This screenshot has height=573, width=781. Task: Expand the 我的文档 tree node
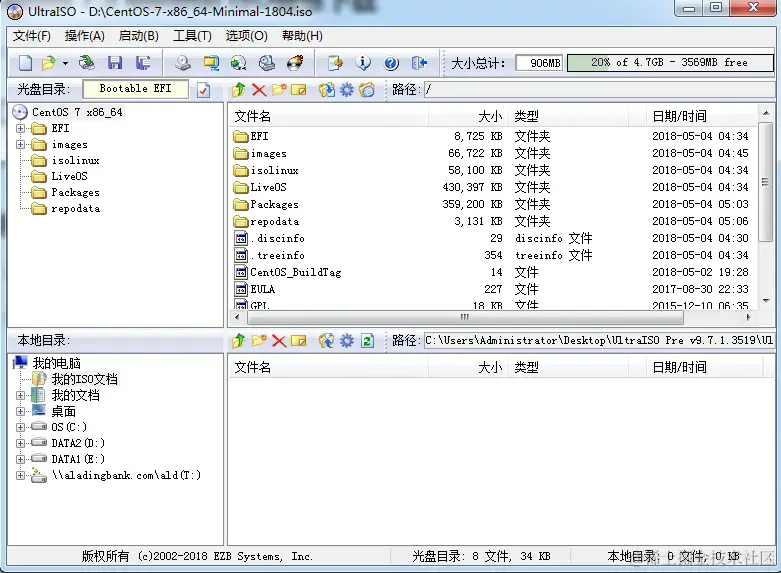pyautogui.click(x=20, y=396)
